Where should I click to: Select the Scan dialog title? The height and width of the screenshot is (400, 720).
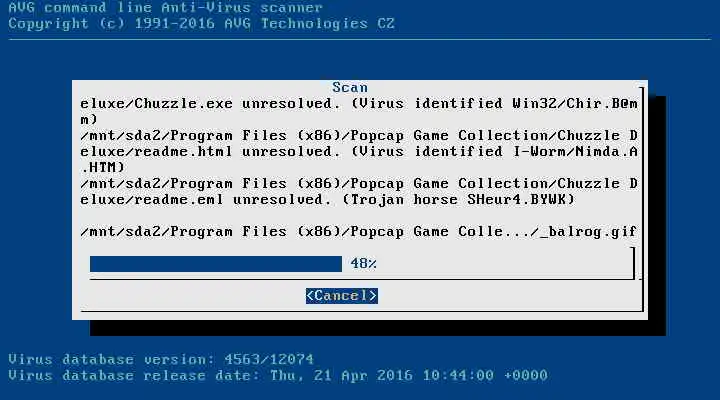coord(350,87)
